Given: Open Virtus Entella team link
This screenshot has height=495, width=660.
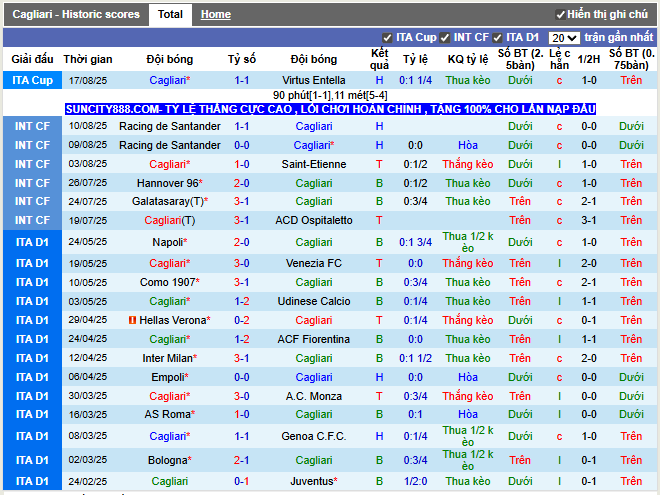Looking at the screenshot, I should click(x=314, y=80).
